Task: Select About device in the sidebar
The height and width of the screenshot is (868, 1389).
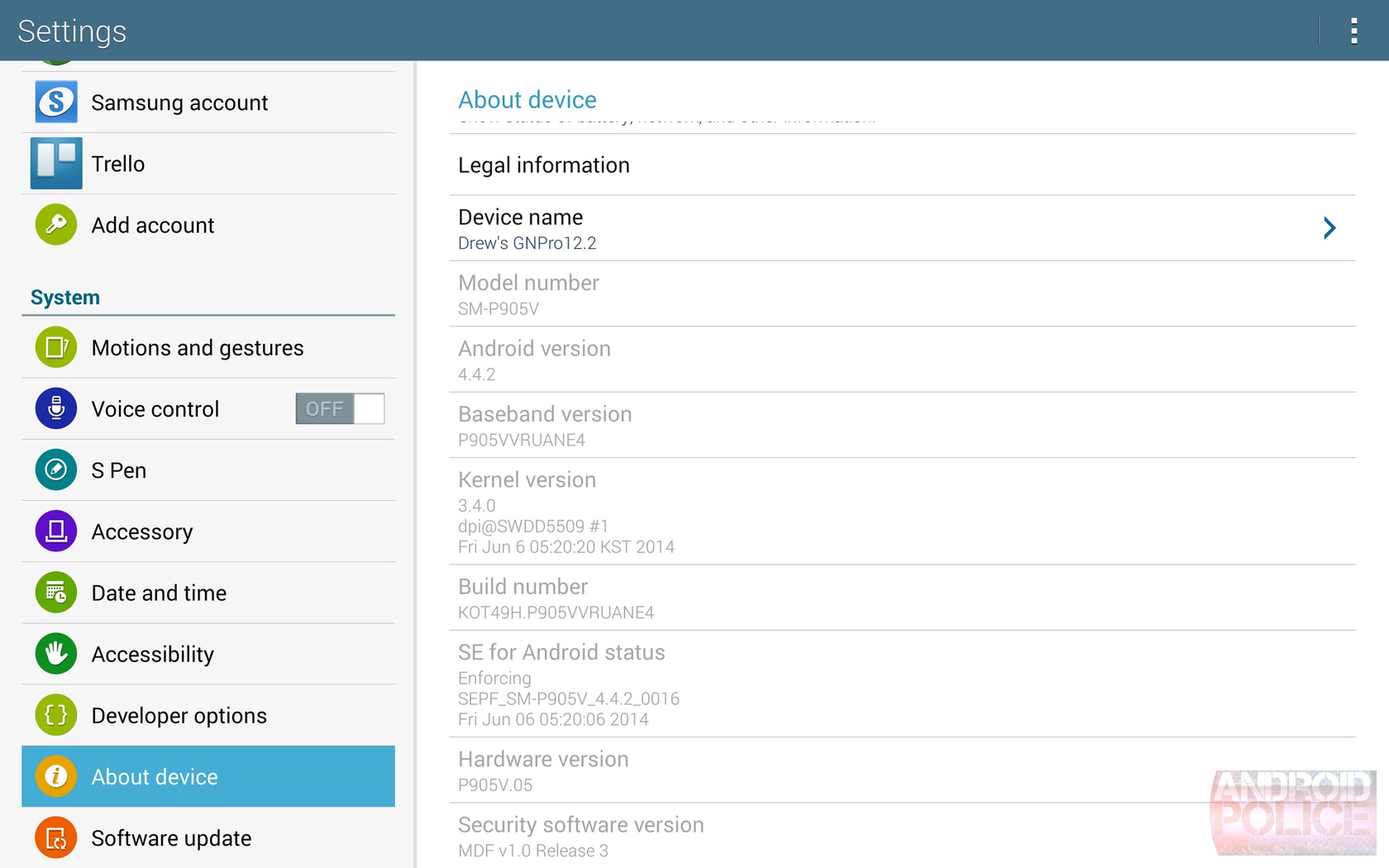Action: pyautogui.click(x=208, y=776)
